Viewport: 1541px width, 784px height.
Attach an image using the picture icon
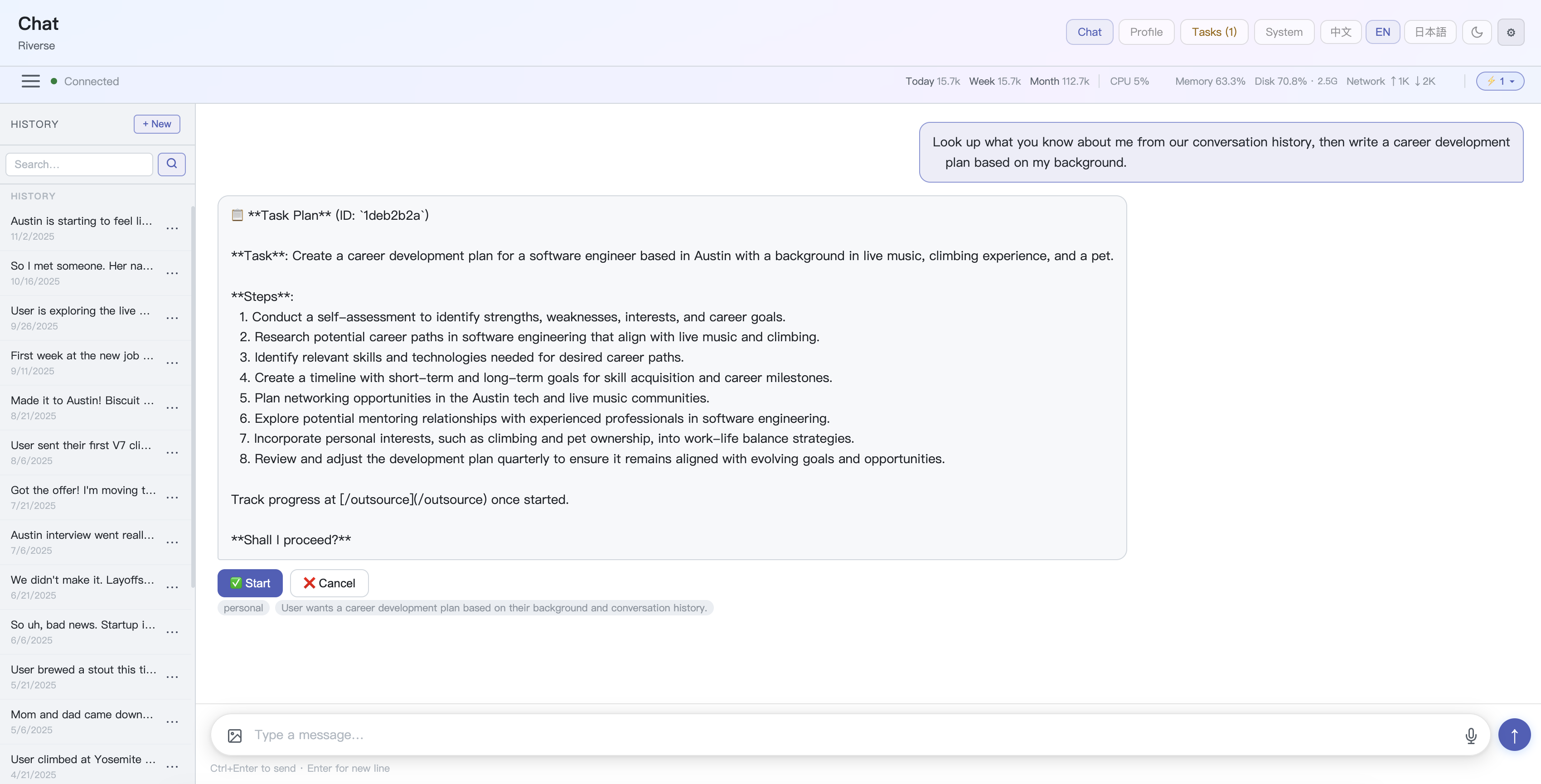click(234, 735)
